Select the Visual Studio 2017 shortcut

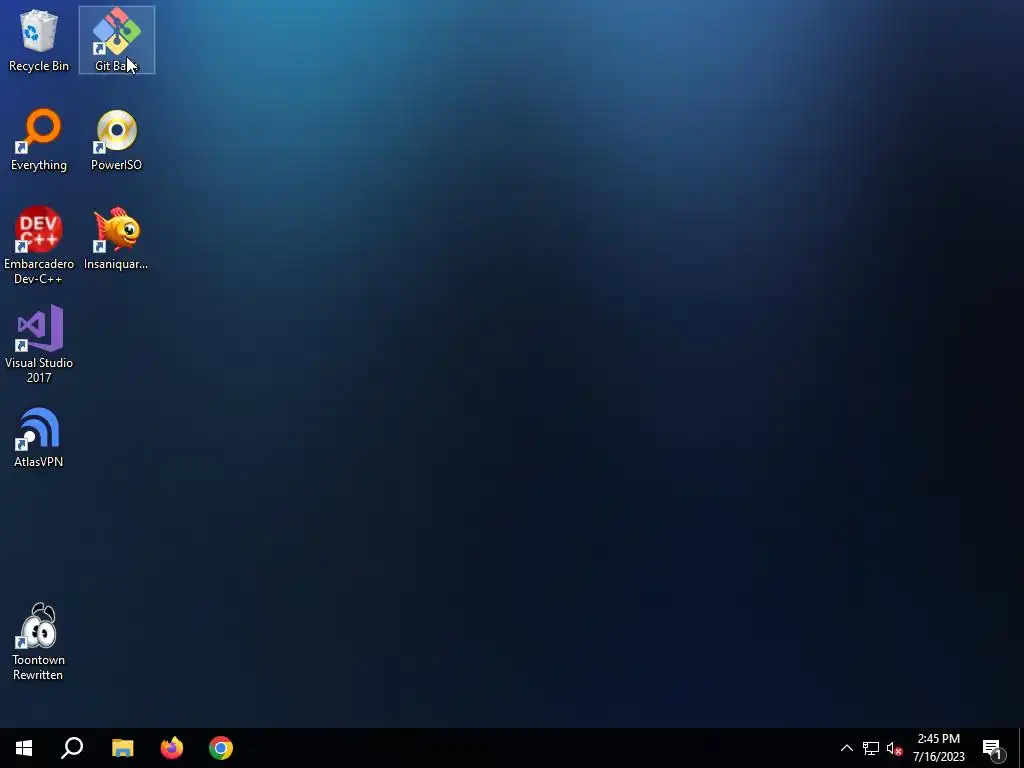click(x=39, y=344)
